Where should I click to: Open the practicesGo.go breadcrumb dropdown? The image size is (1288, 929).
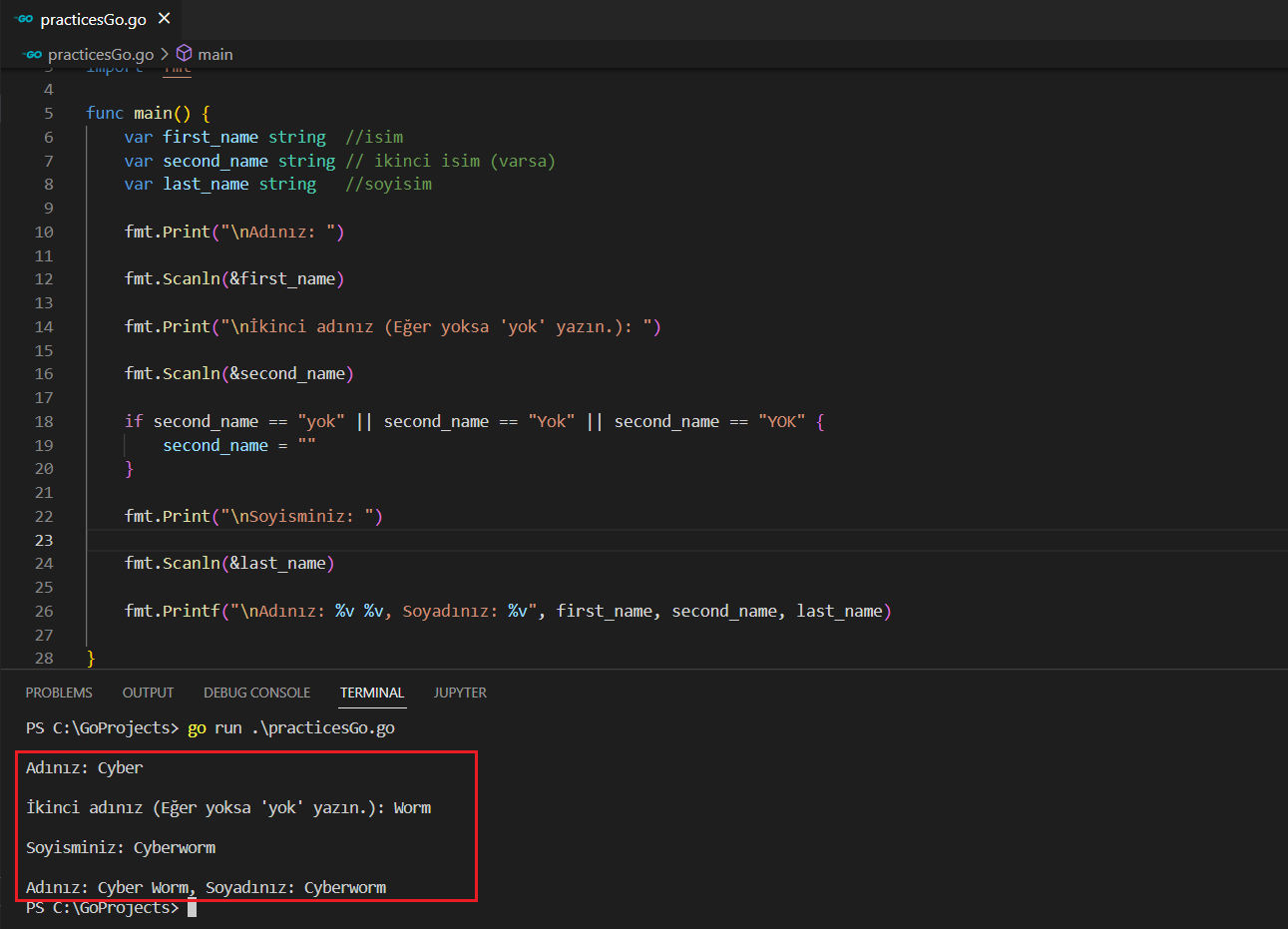click(101, 54)
